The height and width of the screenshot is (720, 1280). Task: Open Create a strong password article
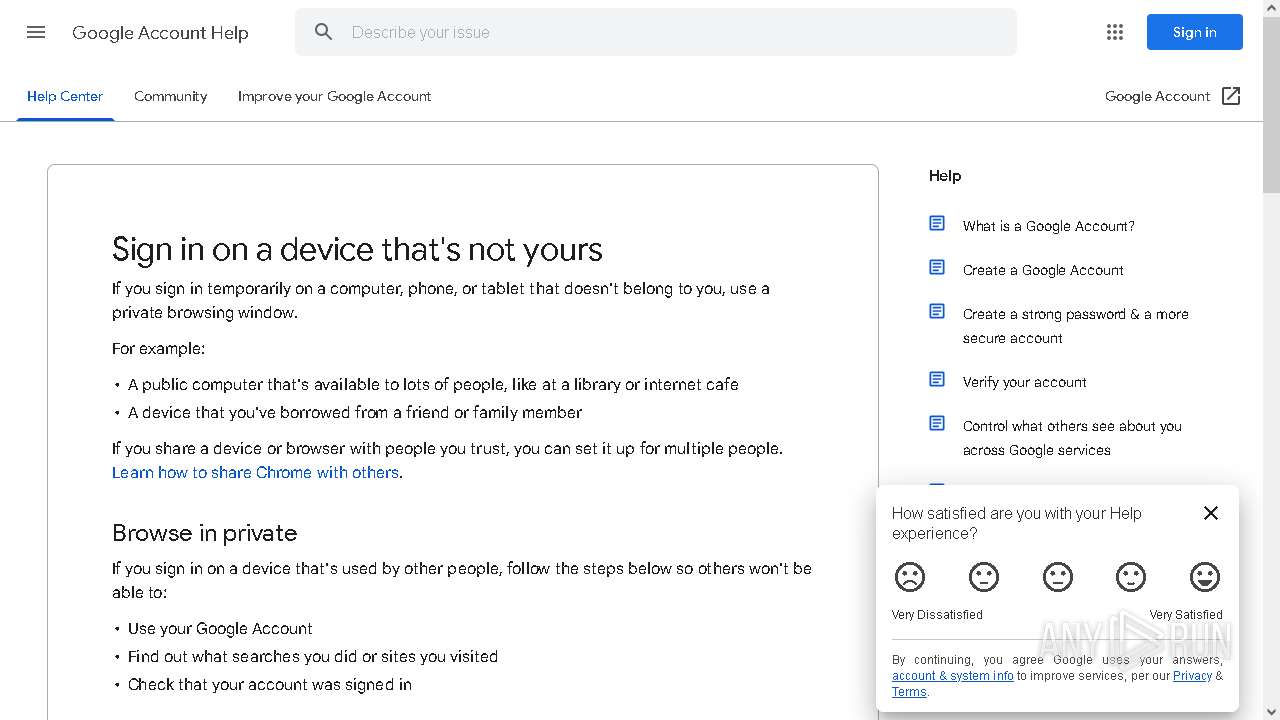click(1076, 326)
